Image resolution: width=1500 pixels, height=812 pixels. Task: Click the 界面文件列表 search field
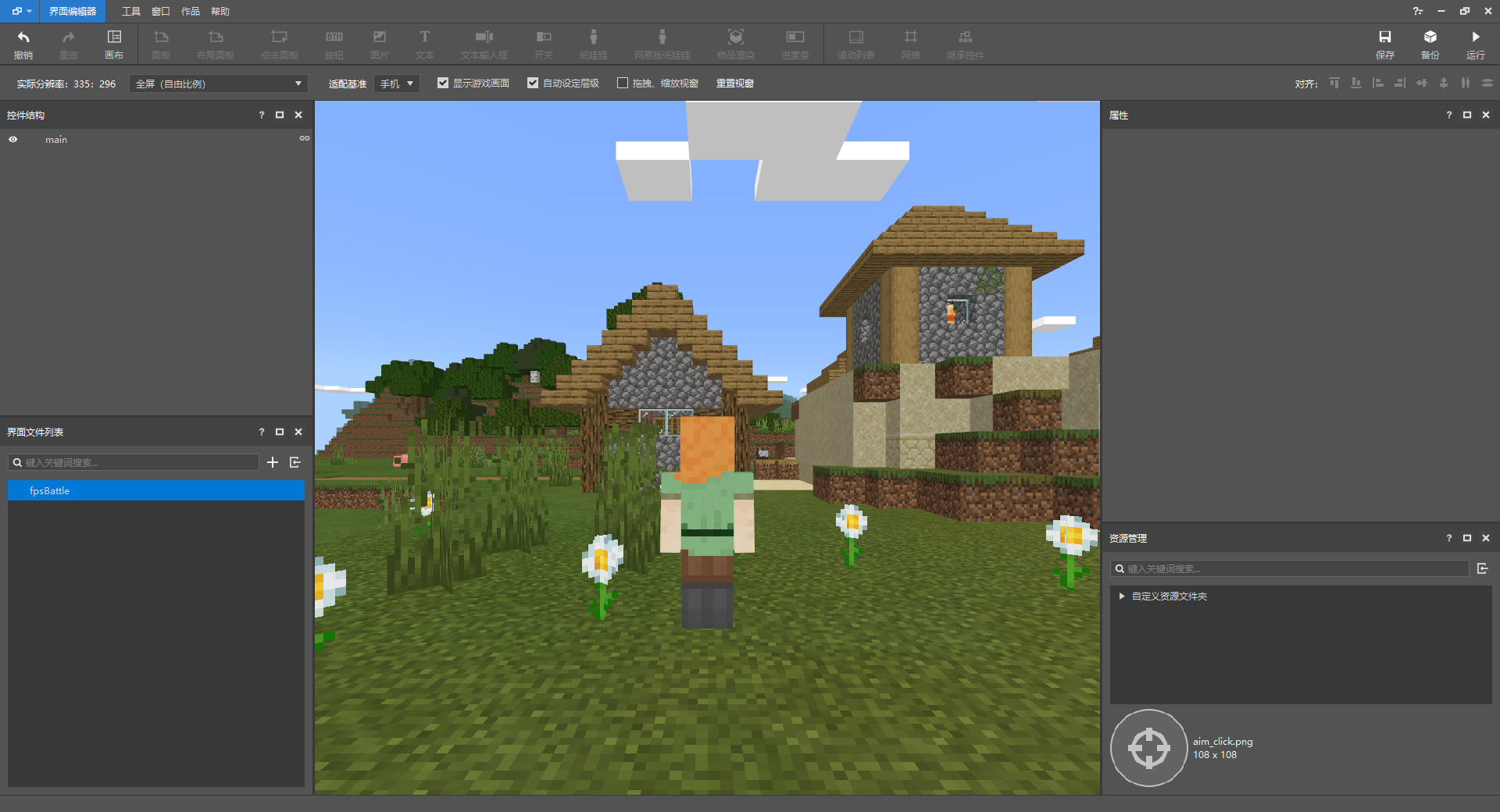tap(134, 462)
